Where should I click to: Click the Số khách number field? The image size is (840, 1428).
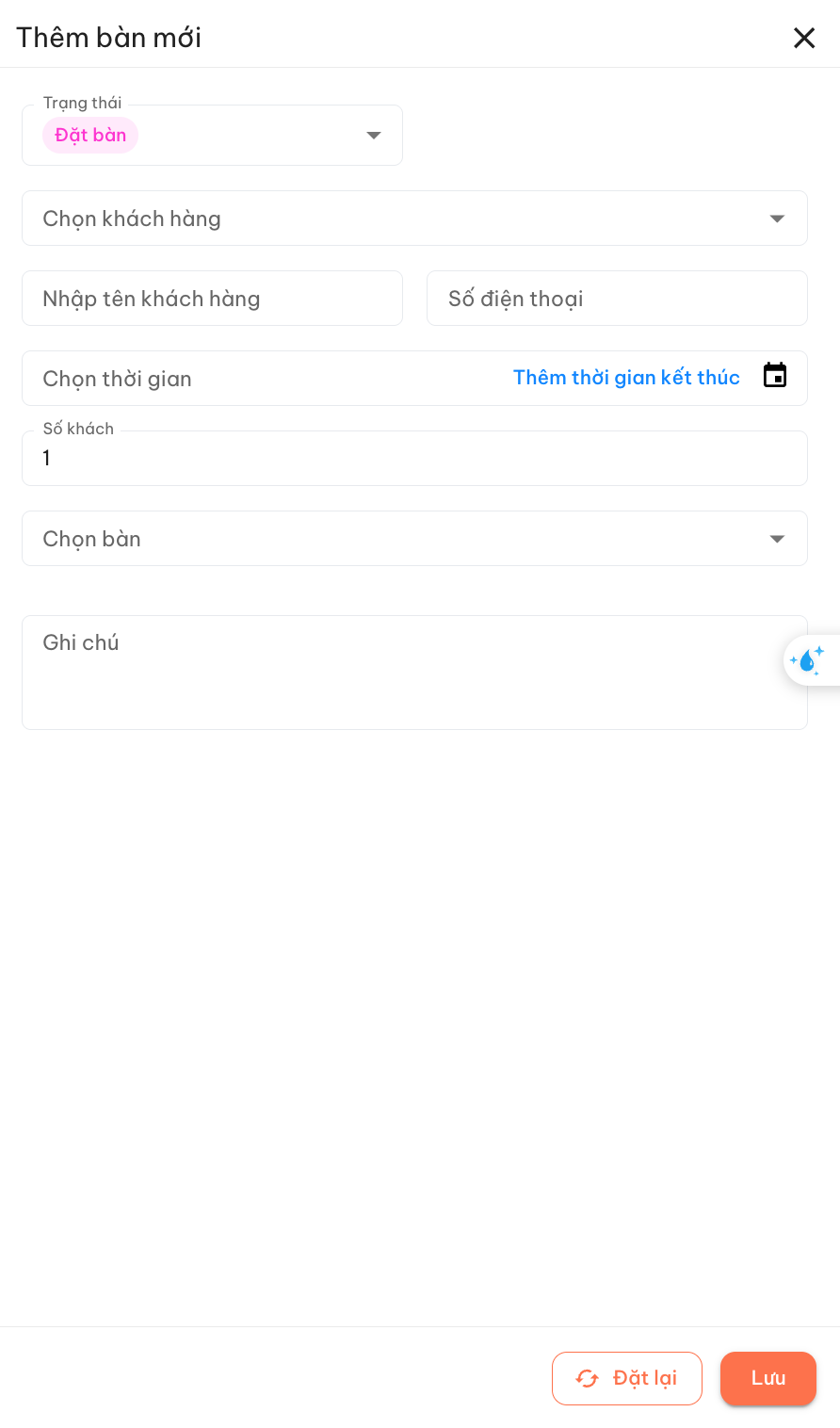coord(414,459)
